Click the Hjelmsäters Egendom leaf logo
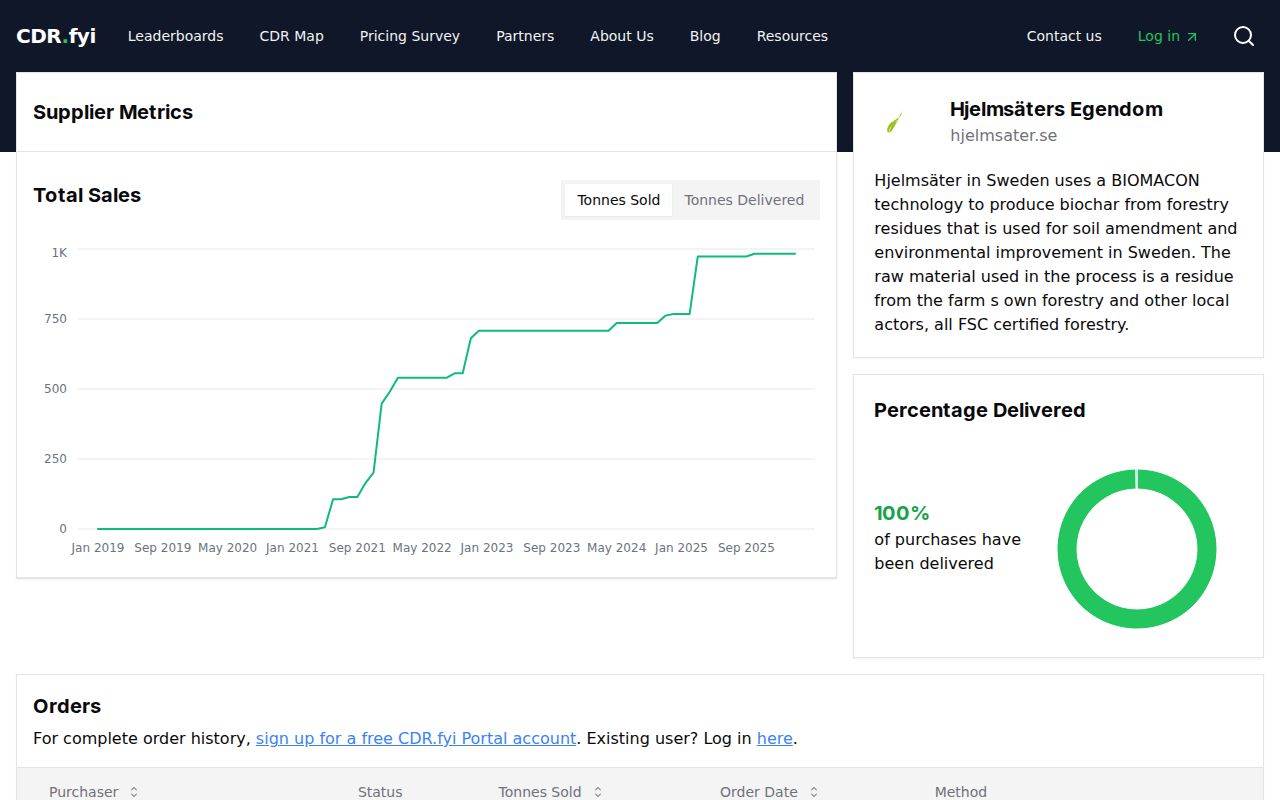Viewport: 1280px width, 800px height. (x=894, y=123)
